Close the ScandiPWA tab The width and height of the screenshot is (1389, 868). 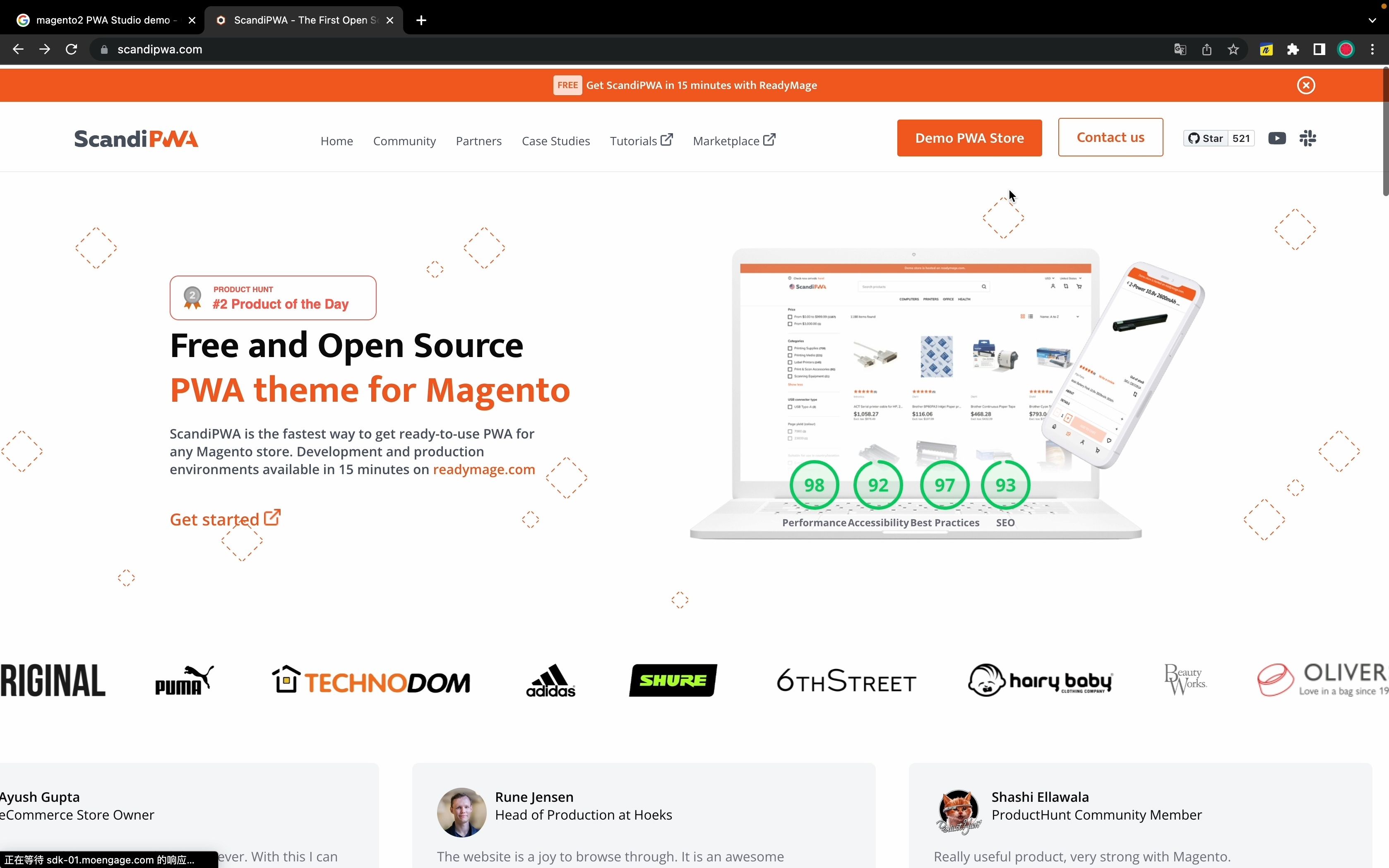coord(390,20)
